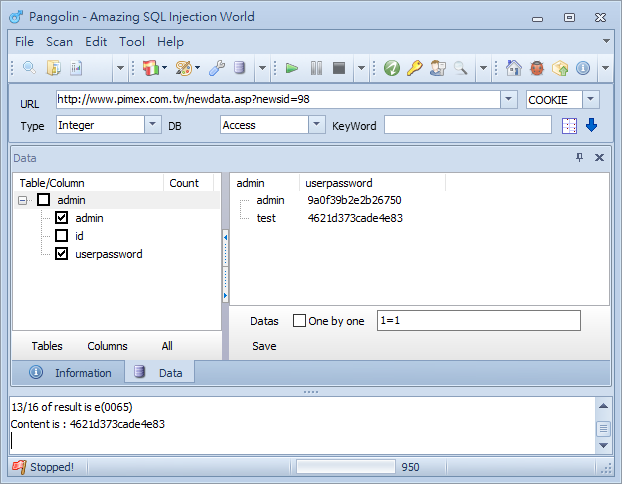Click the 1=1 condition input field
622x484 pixels.
tap(479, 321)
